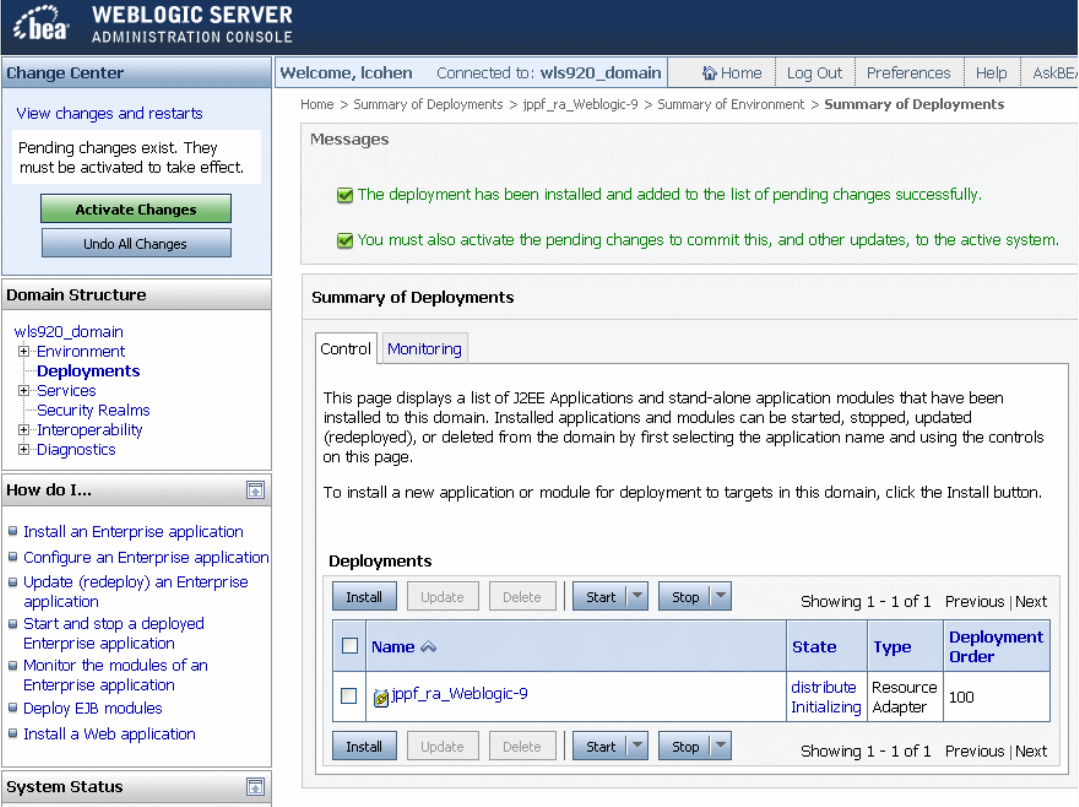
Task: Click the Name column sort arrow icon
Action: [x=428, y=647]
